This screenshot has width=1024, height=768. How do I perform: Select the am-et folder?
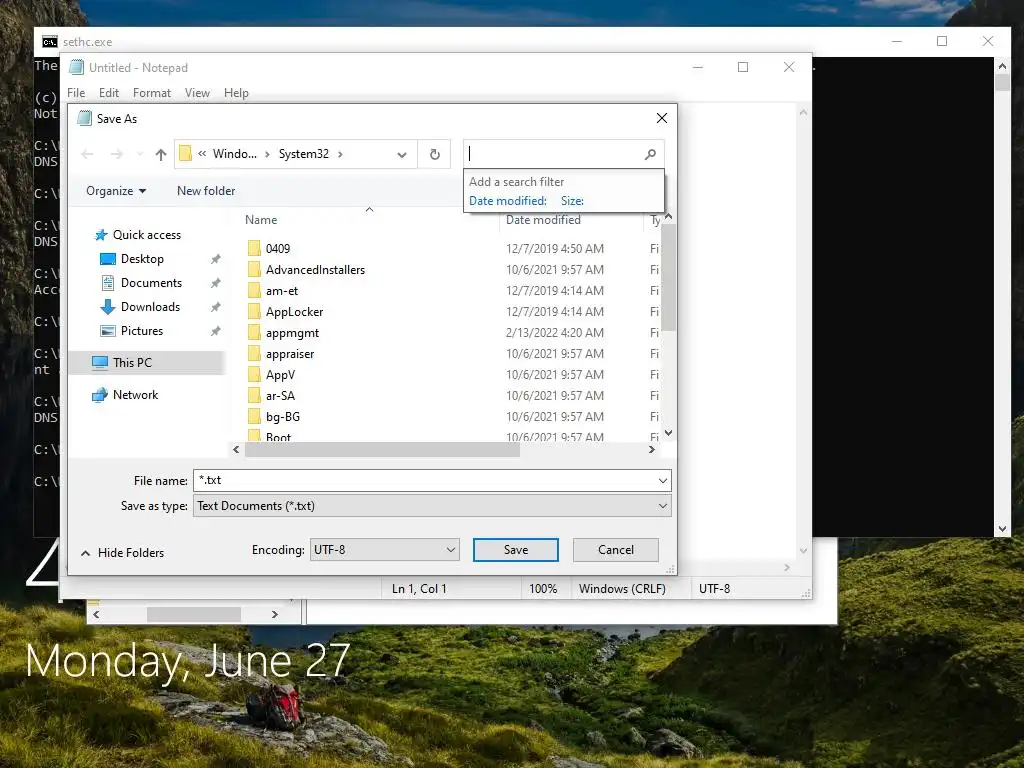point(281,291)
